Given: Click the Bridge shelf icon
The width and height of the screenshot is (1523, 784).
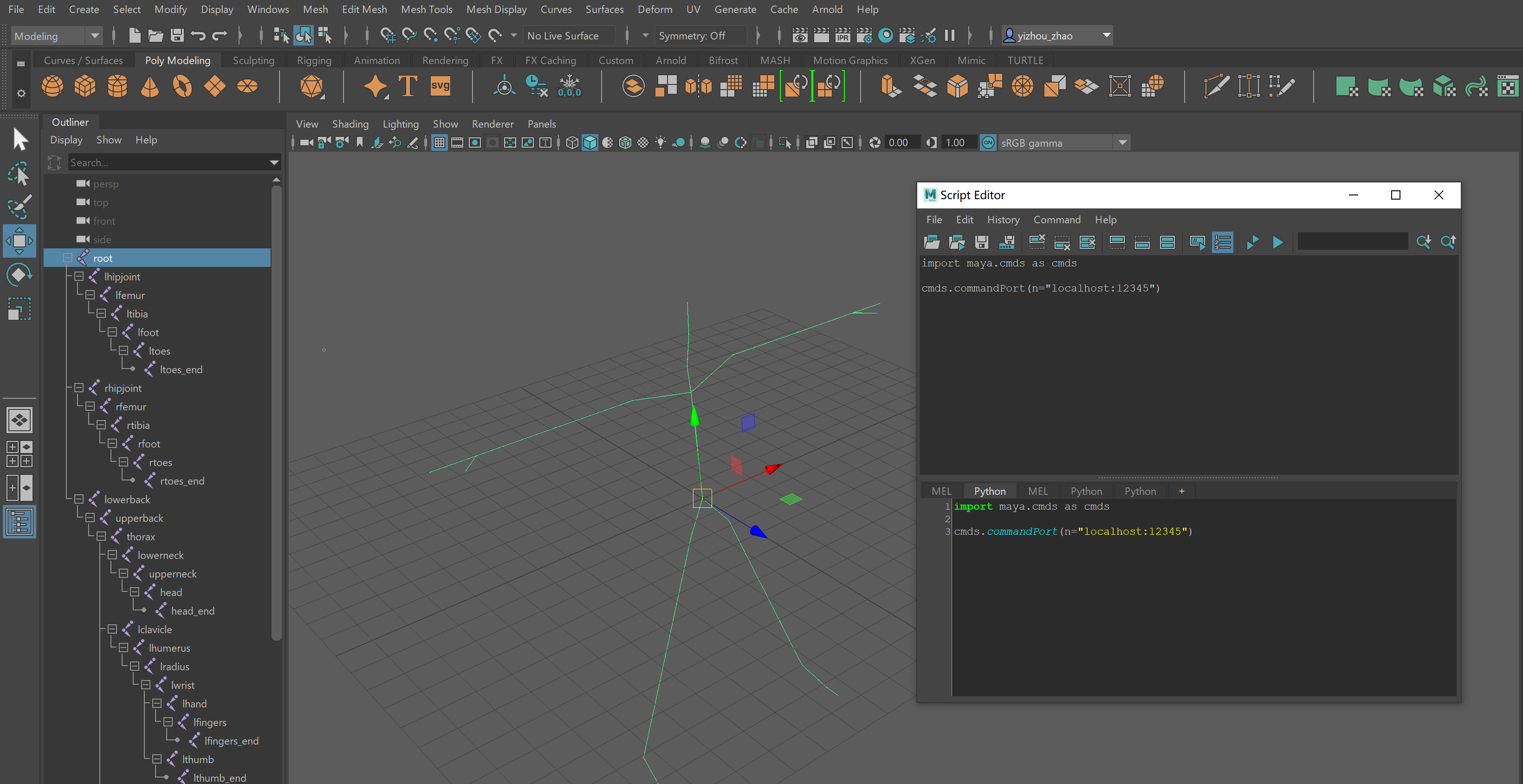Looking at the screenshot, I should (x=925, y=86).
